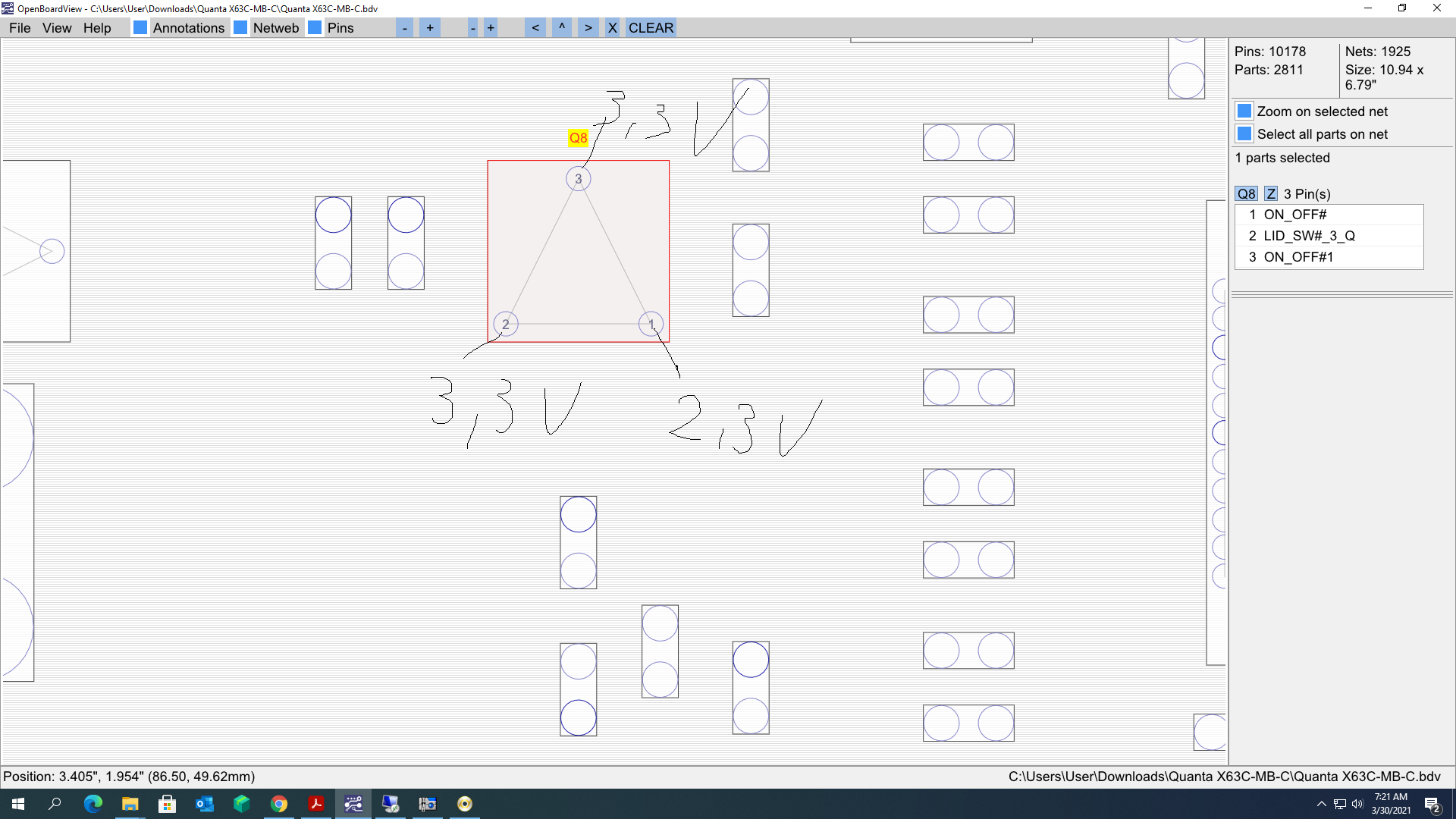The height and width of the screenshot is (819, 1456).
Task: Enable Zoom on selected net
Action: (x=1244, y=111)
